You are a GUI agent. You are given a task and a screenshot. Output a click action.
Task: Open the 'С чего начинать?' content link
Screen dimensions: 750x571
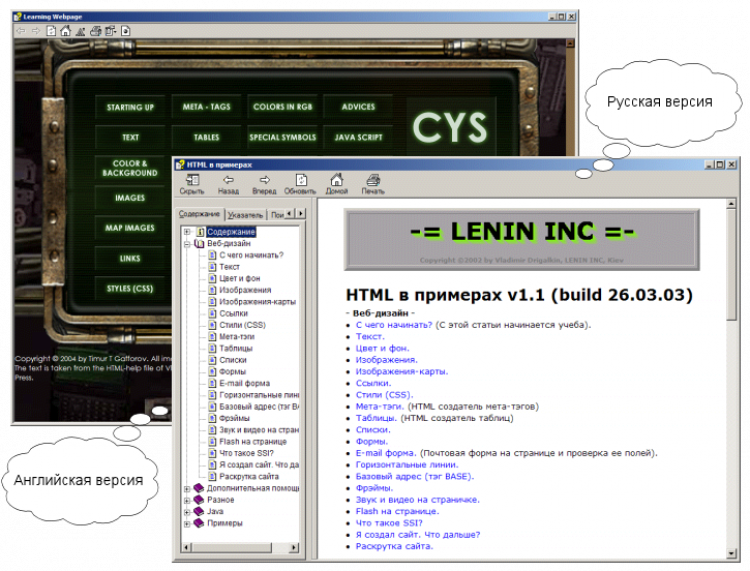tap(394, 325)
